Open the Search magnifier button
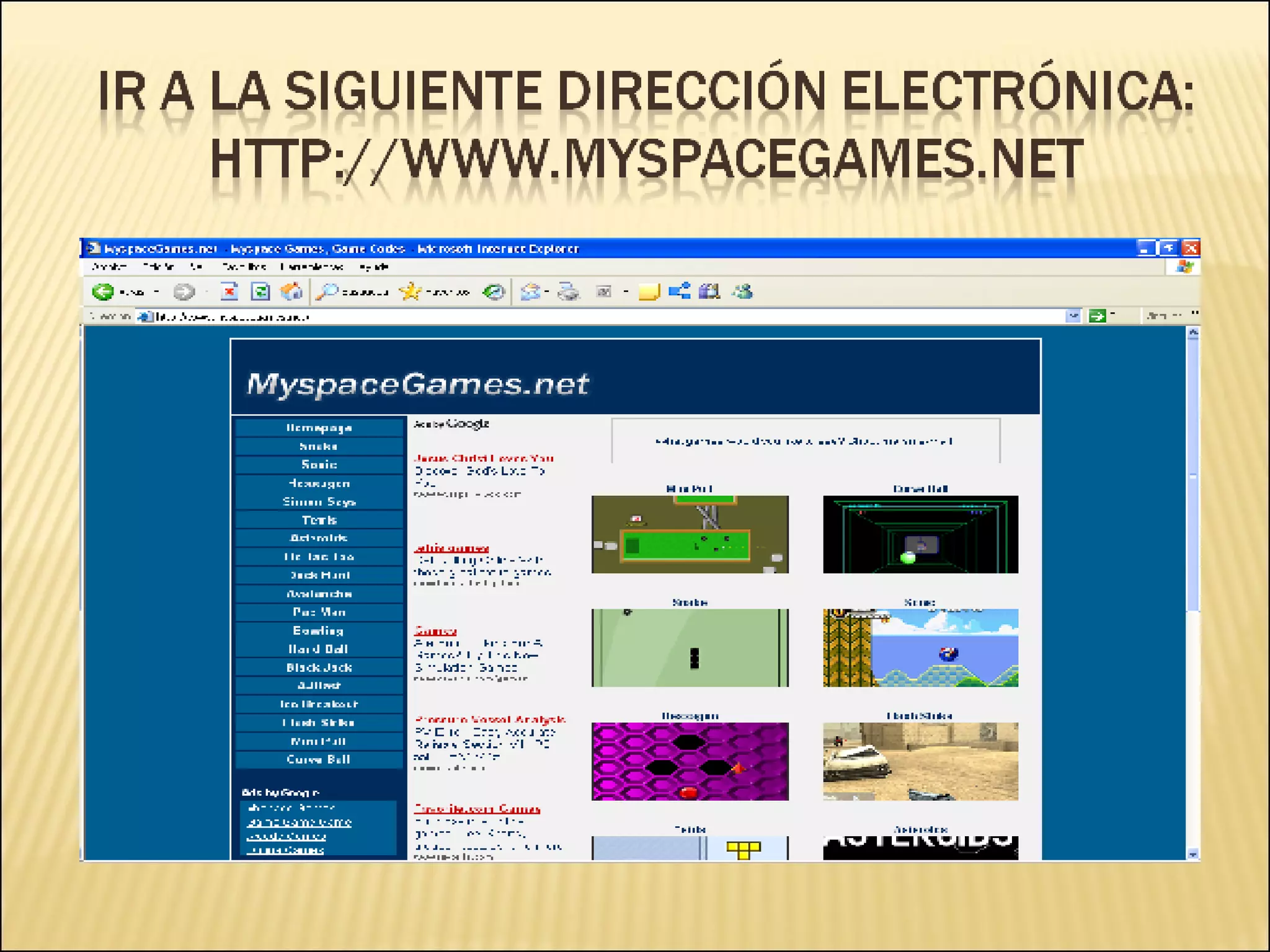Screen dimensions: 1270x952 [x=327, y=291]
